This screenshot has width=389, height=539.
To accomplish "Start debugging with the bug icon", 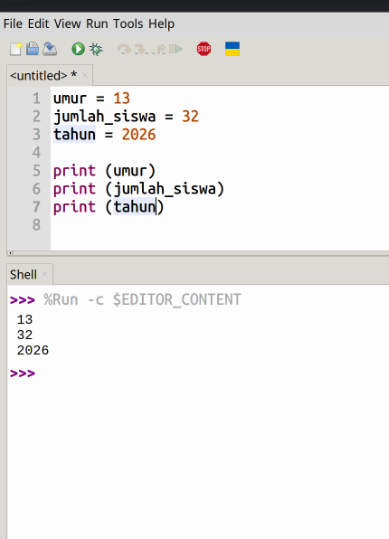I will 96,49.
